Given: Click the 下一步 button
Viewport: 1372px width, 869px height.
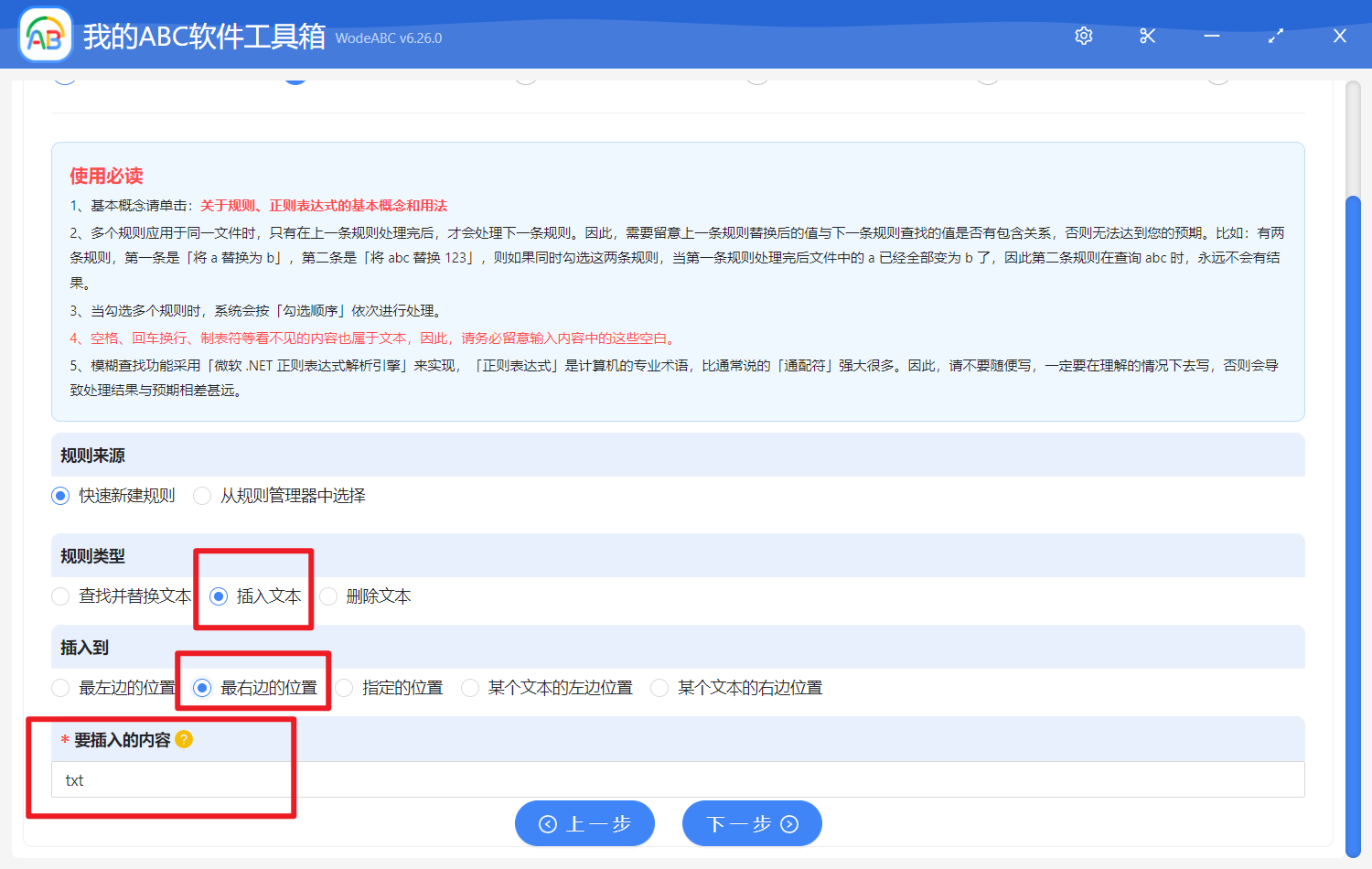Looking at the screenshot, I should tap(752, 822).
